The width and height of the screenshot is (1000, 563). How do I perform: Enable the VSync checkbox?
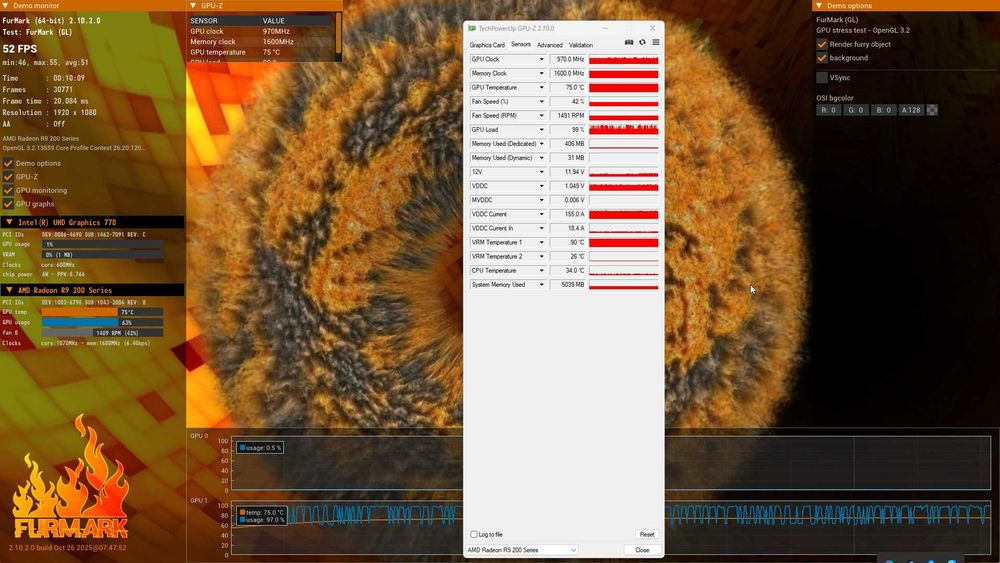[822, 77]
